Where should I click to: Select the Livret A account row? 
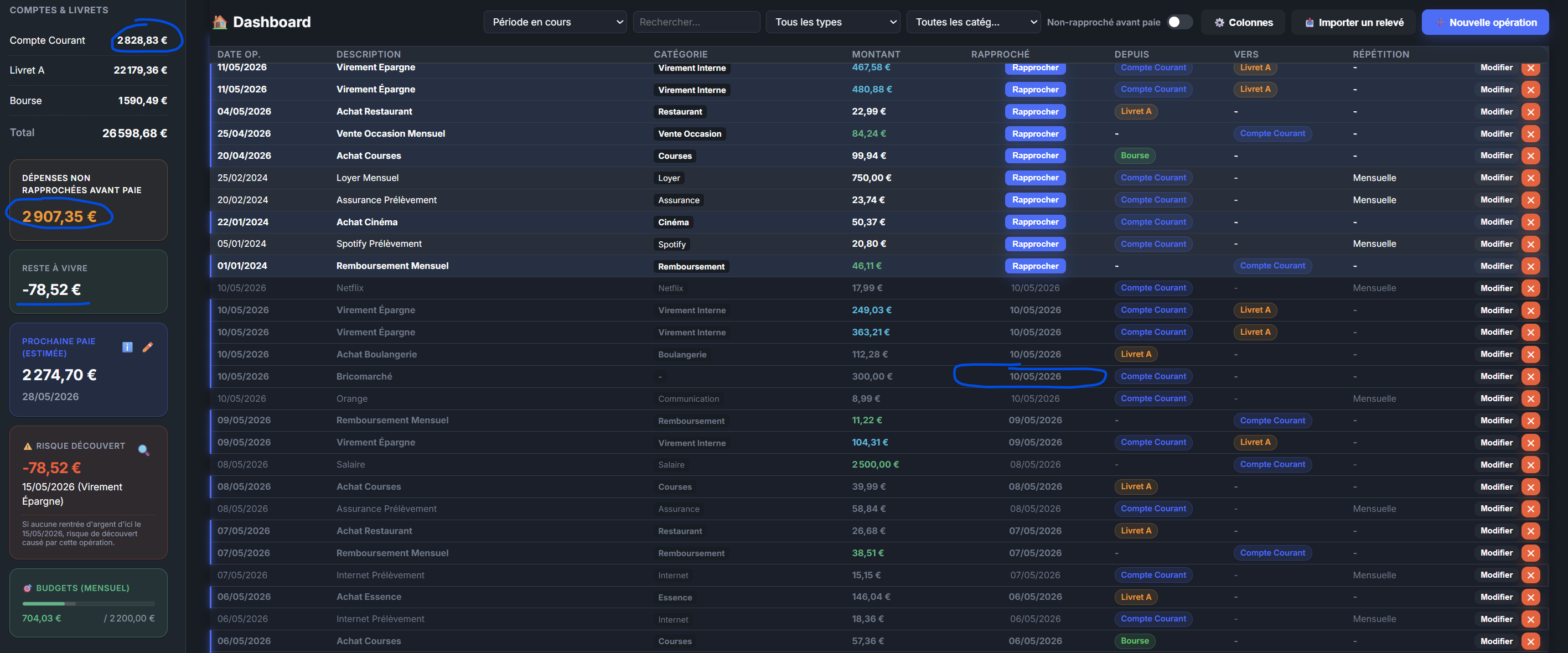pyautogui.click(x=88, y=70)
